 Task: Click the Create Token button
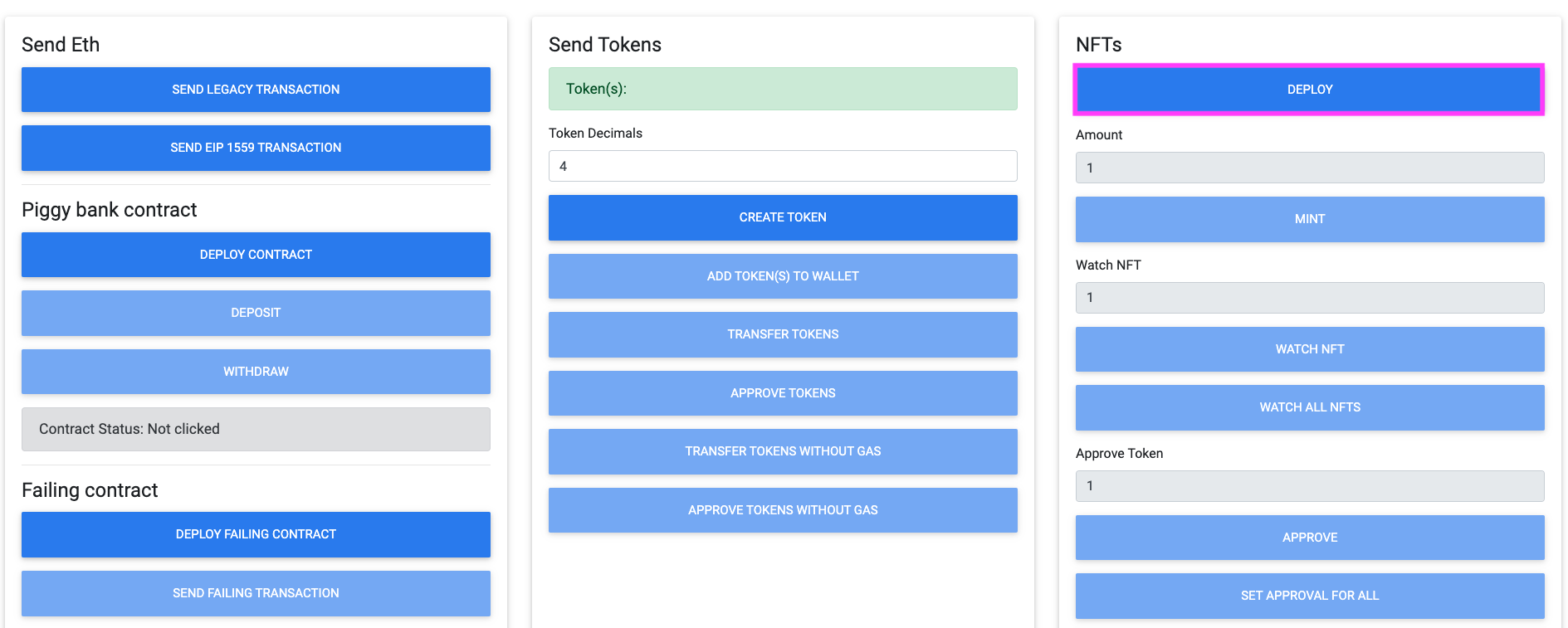coord(783,217)
